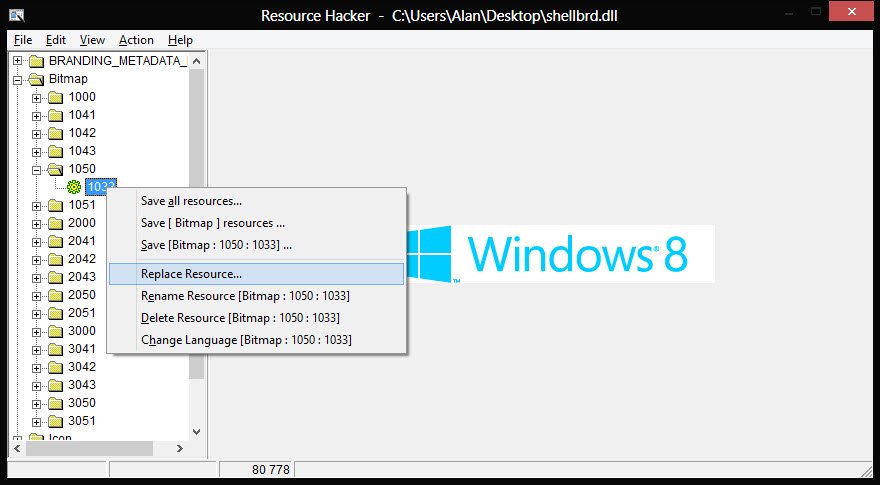
Task: Expand the 3051 folder node
Action: point(36,422)
